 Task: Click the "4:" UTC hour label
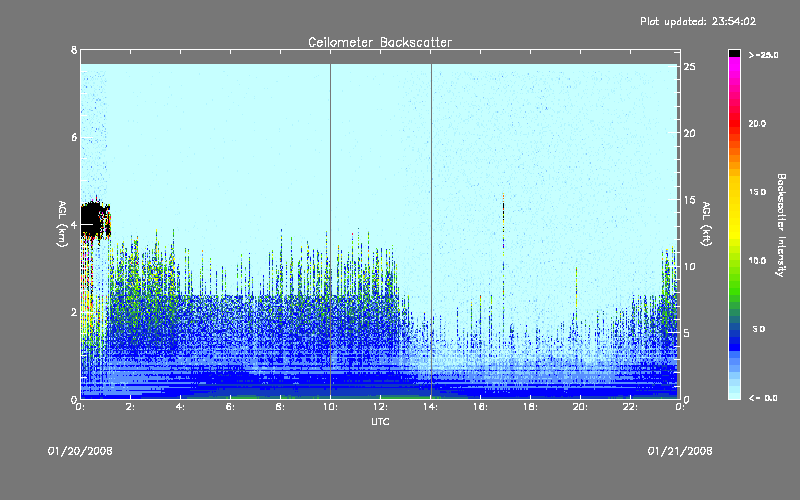pos(181,407)
